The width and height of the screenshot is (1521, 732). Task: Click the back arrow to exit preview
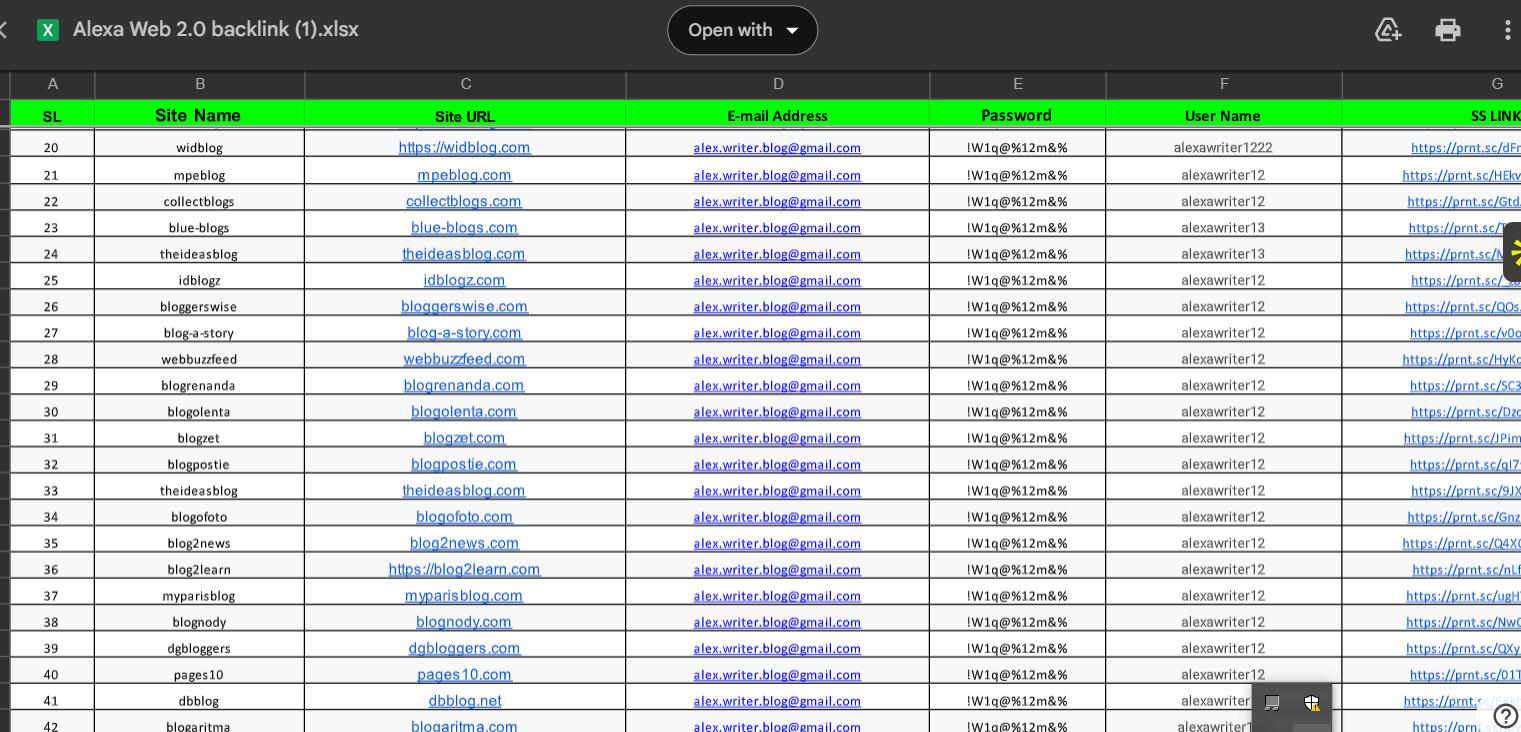3,30
